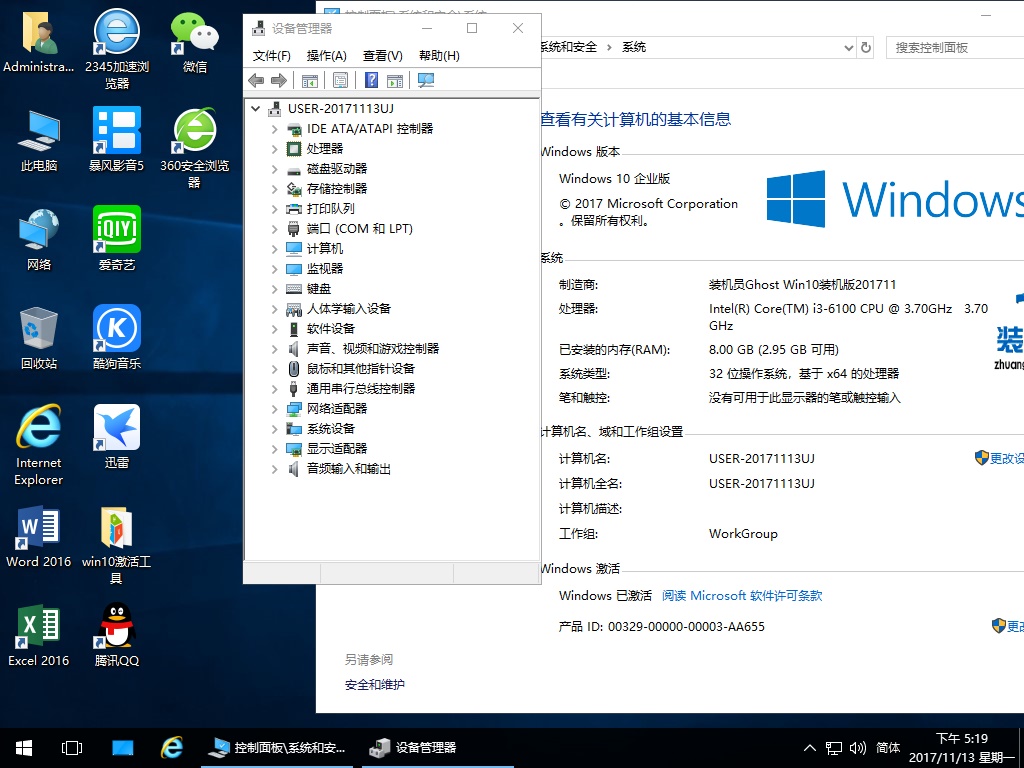The image size is (1024, 768).
Task: Open the Properties toolbar icon in Device Manager
Action: pos(340,81)
